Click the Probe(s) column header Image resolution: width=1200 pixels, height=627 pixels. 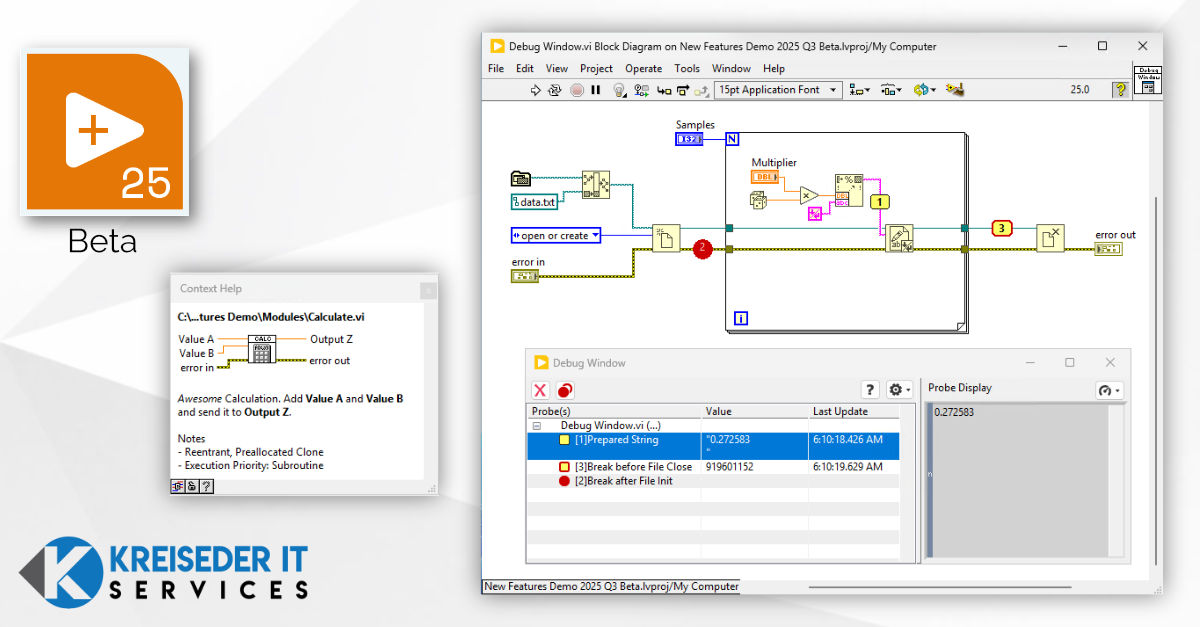(x=614, y=411)
